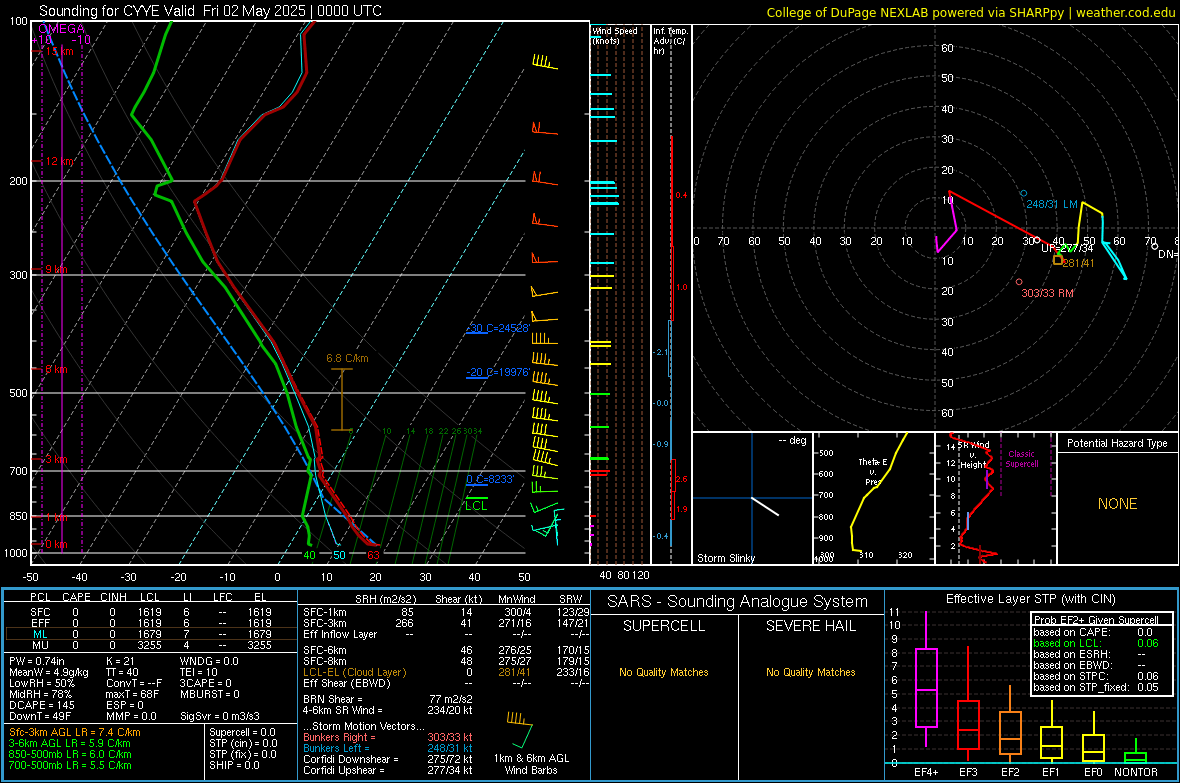Click the SEVERE HAIL column heading
Viewport: 1180px width, 783px height.
pos(810,626)
